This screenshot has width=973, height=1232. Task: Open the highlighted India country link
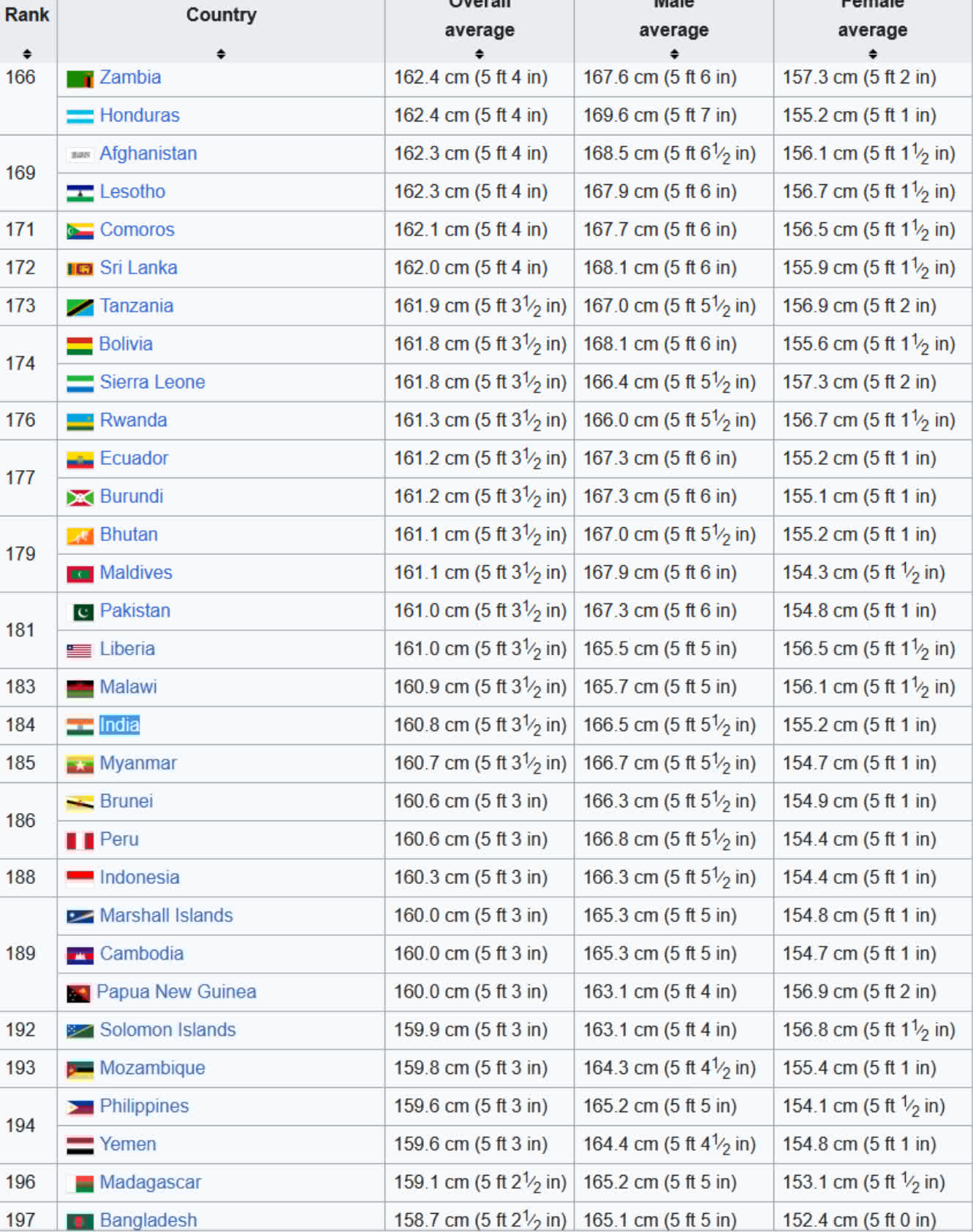tap(119, 725)
